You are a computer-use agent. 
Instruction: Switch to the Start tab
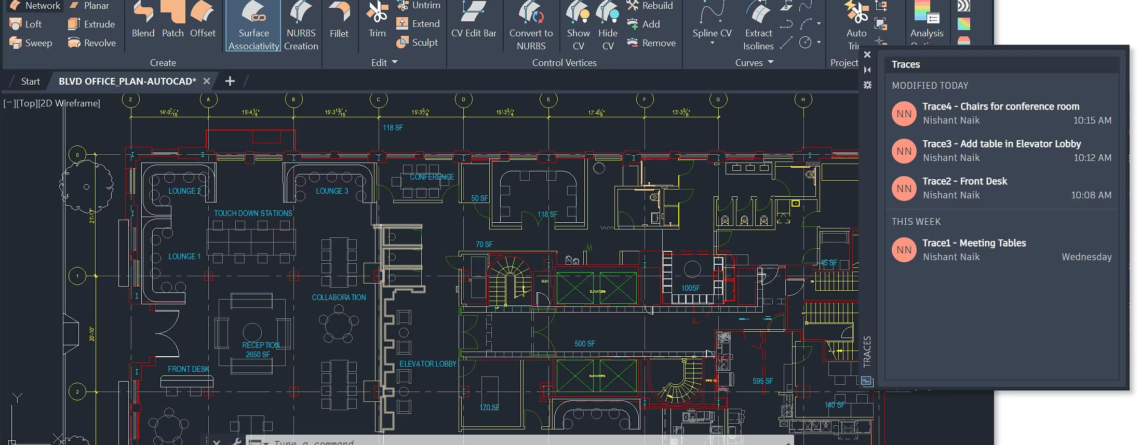[x=30, y=81]
